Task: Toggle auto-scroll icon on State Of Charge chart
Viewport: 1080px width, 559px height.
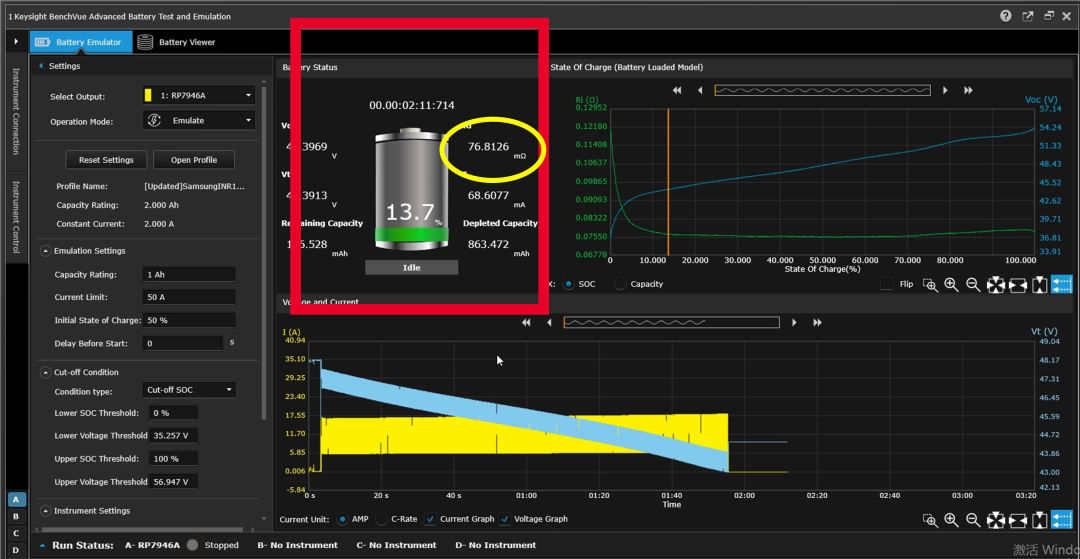Action: (x=1062, y=284)
